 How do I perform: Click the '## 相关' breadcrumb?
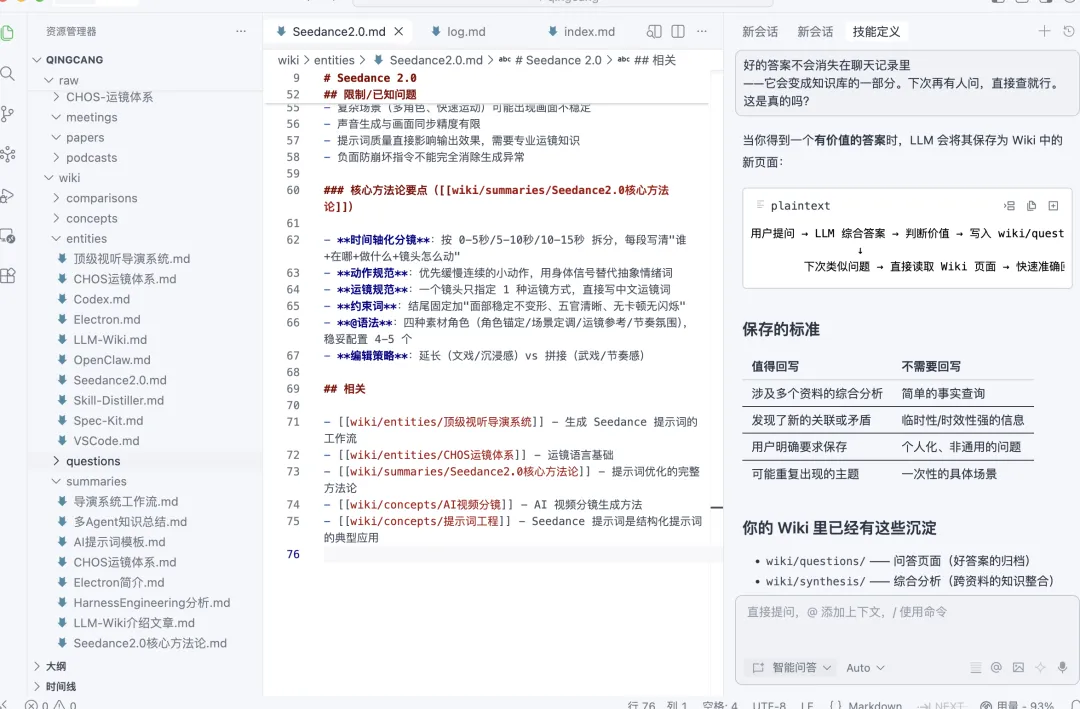click(x=654, y=61)
